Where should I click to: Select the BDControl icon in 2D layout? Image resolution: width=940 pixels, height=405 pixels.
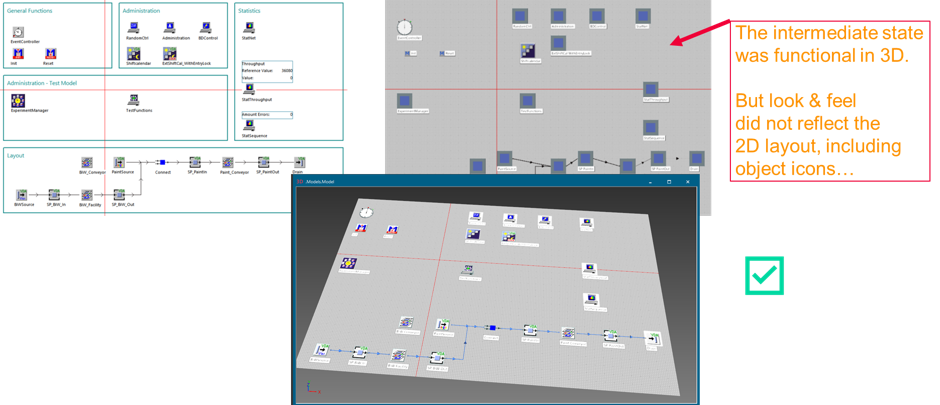coord(206,28)
